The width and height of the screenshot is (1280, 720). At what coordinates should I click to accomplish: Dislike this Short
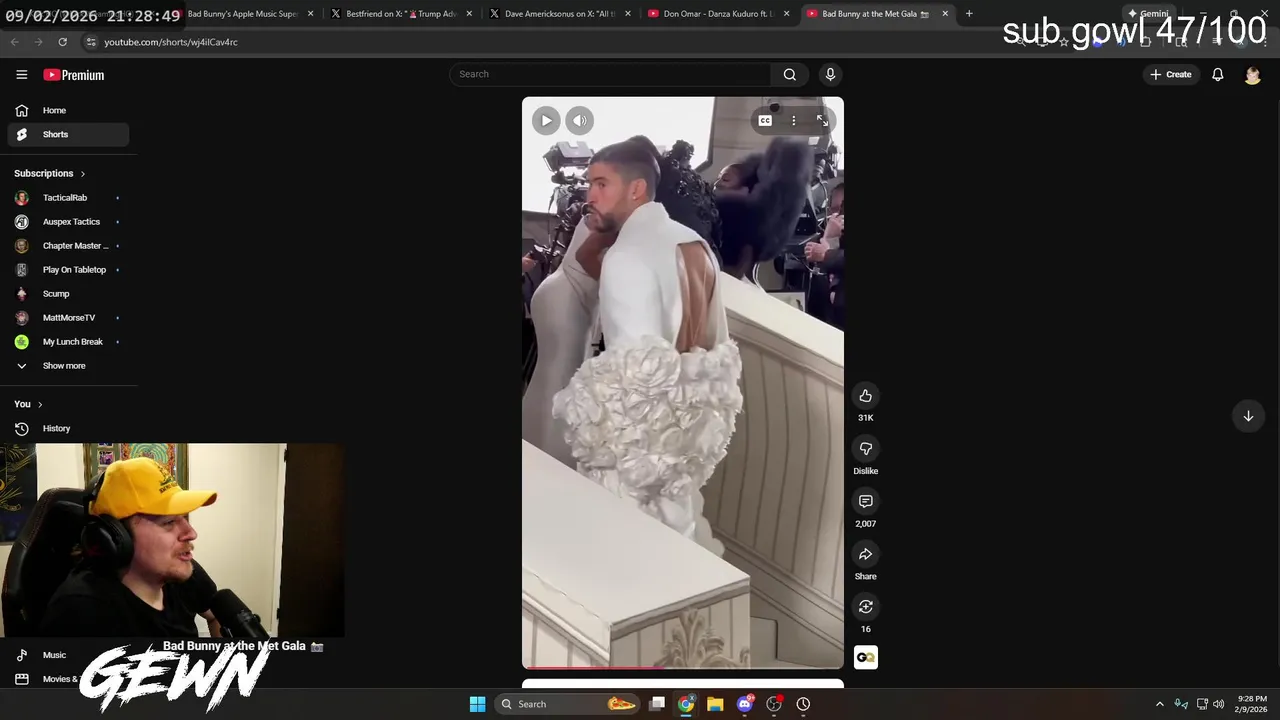[866, 449]
